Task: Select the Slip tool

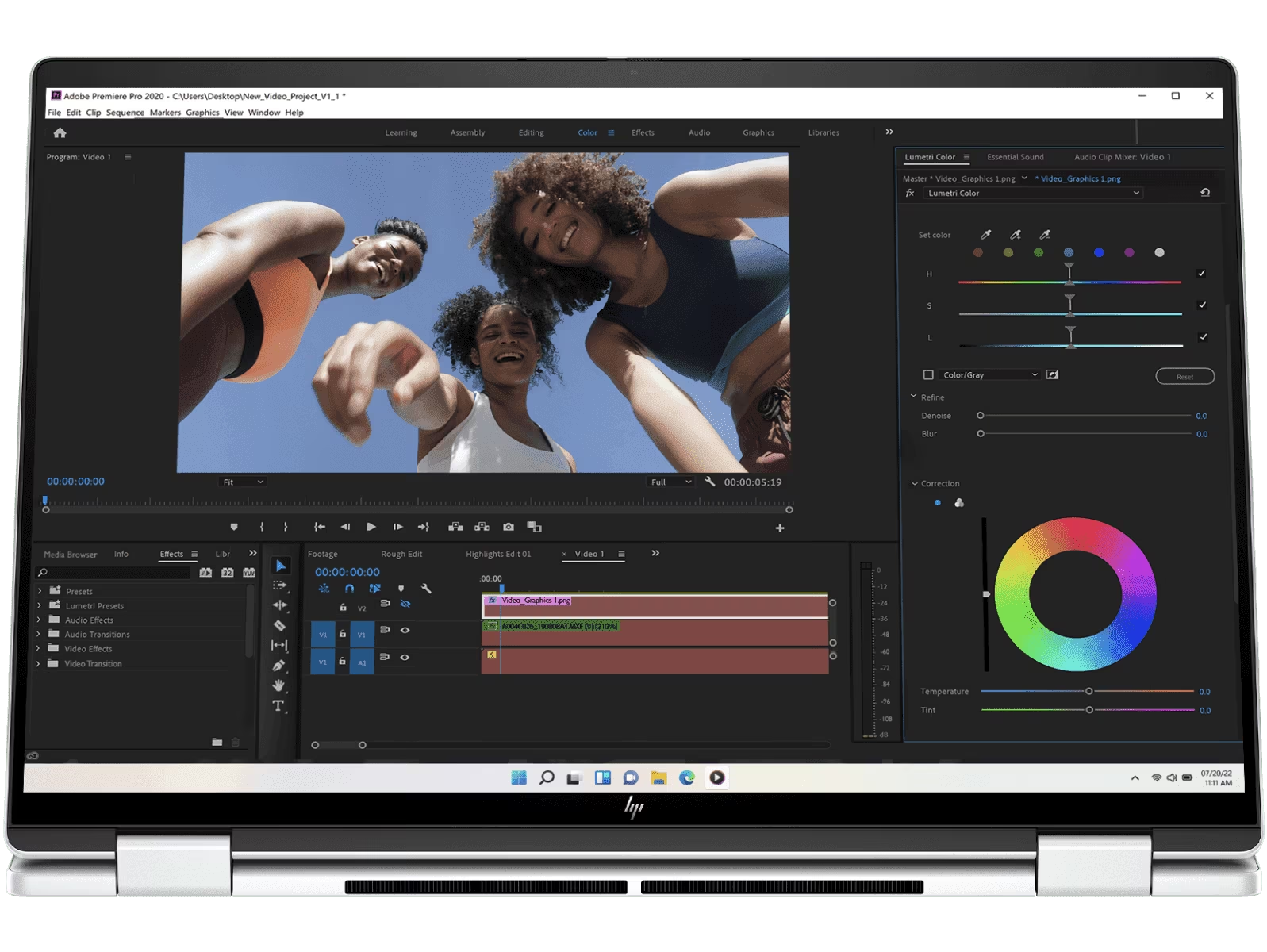Action: point(279,646)
